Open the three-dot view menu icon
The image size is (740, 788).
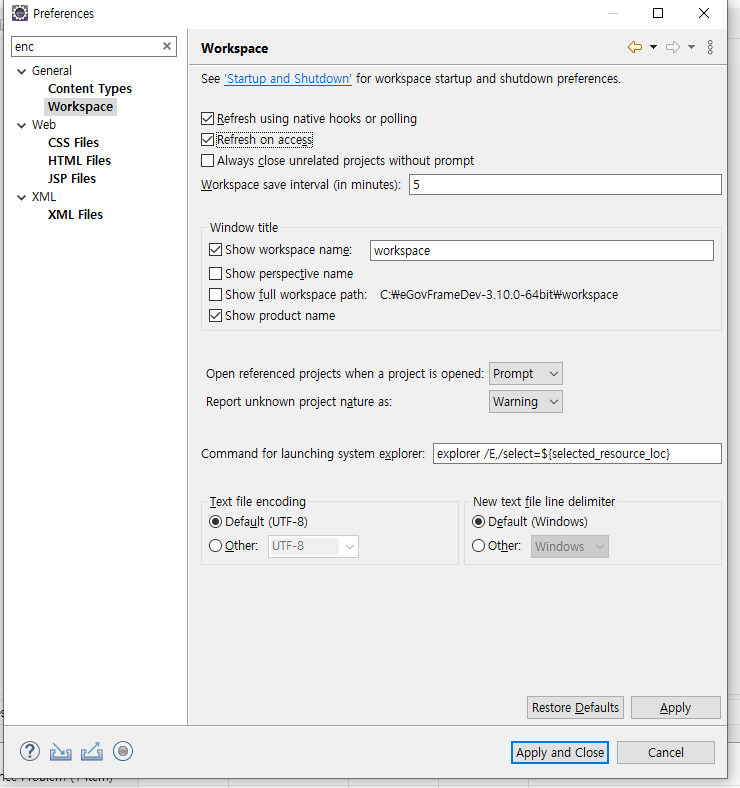click(710, 47)
